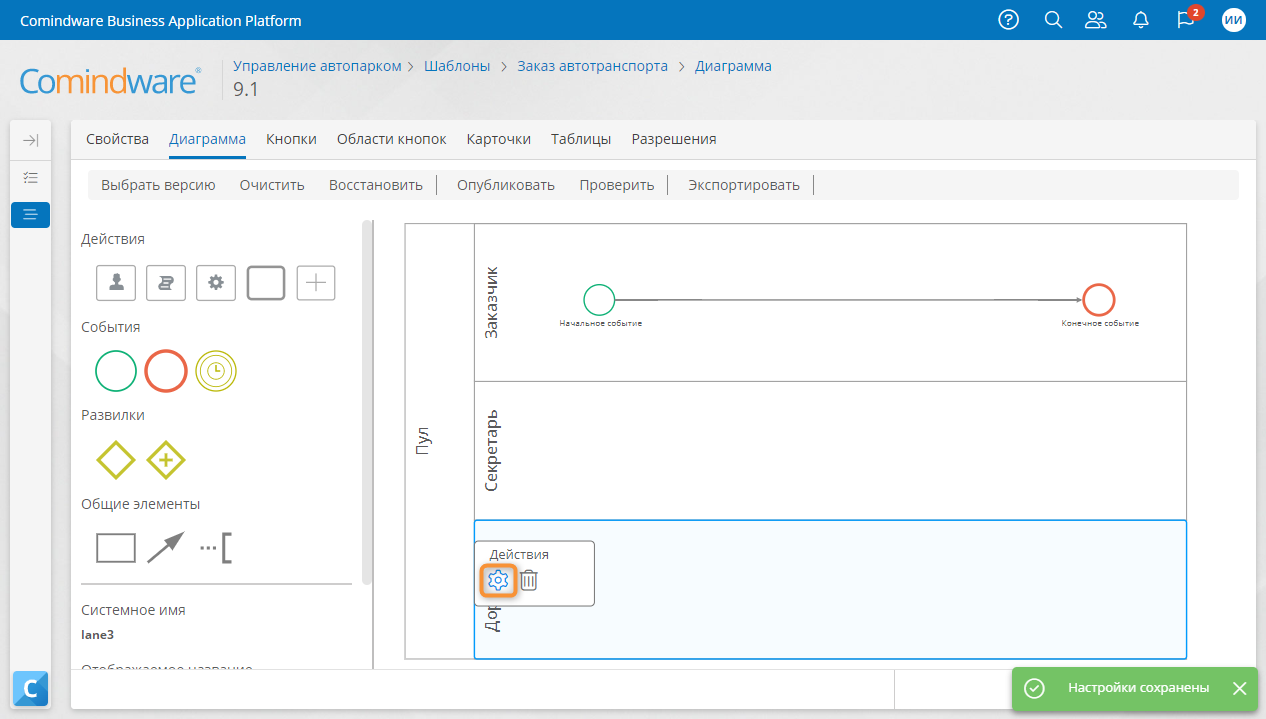Select the start event circle on diagram
The image size is (1266, 719).
pos(599,299)
